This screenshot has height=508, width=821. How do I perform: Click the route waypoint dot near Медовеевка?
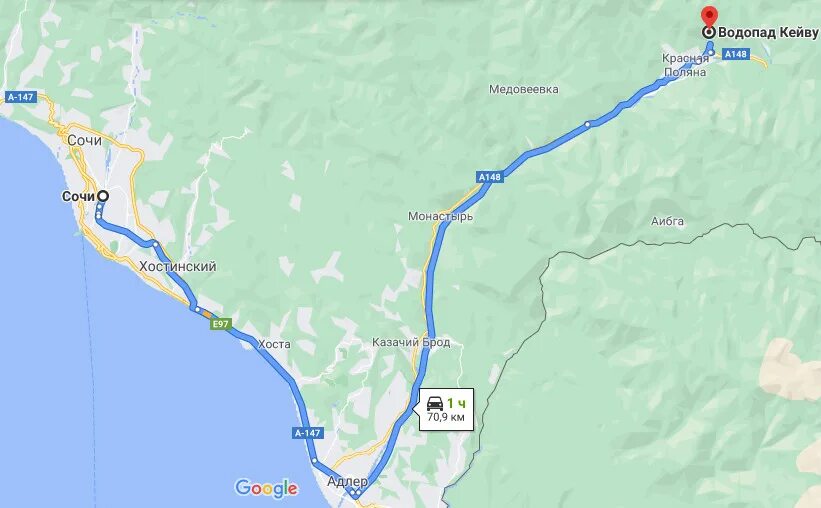(x=588, y=125)
